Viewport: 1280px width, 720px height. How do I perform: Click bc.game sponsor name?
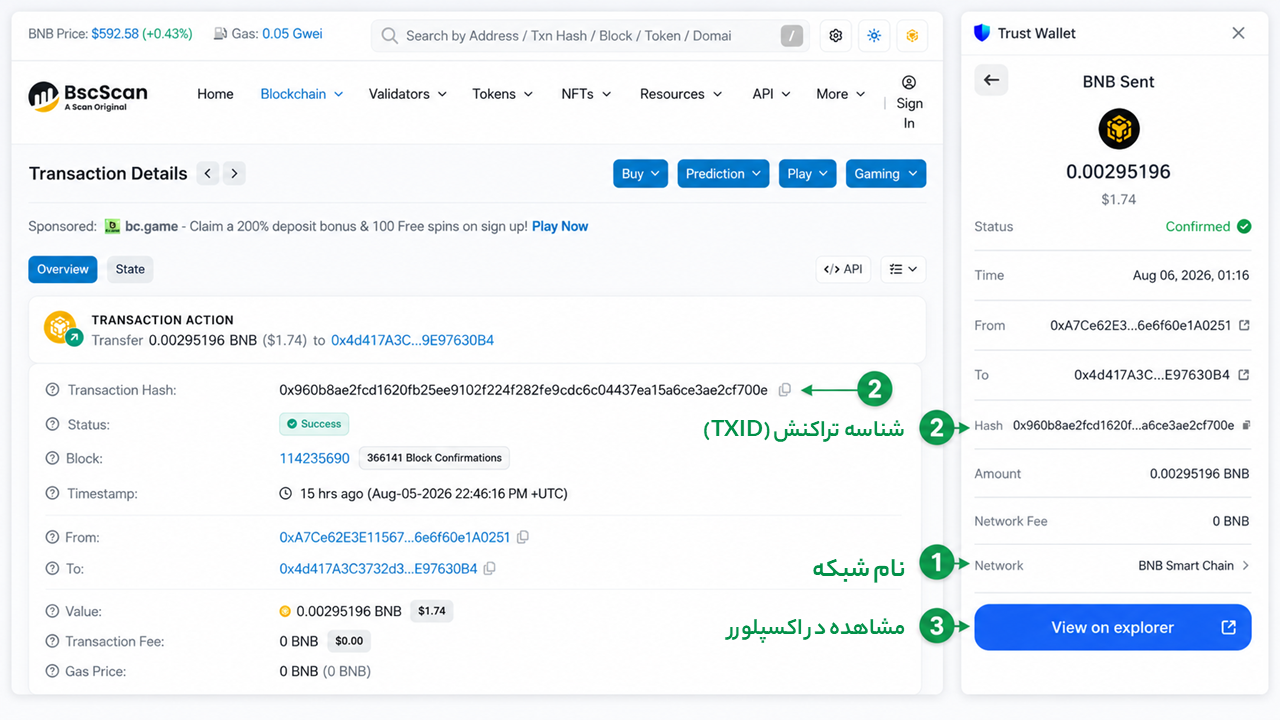(151, 226)
